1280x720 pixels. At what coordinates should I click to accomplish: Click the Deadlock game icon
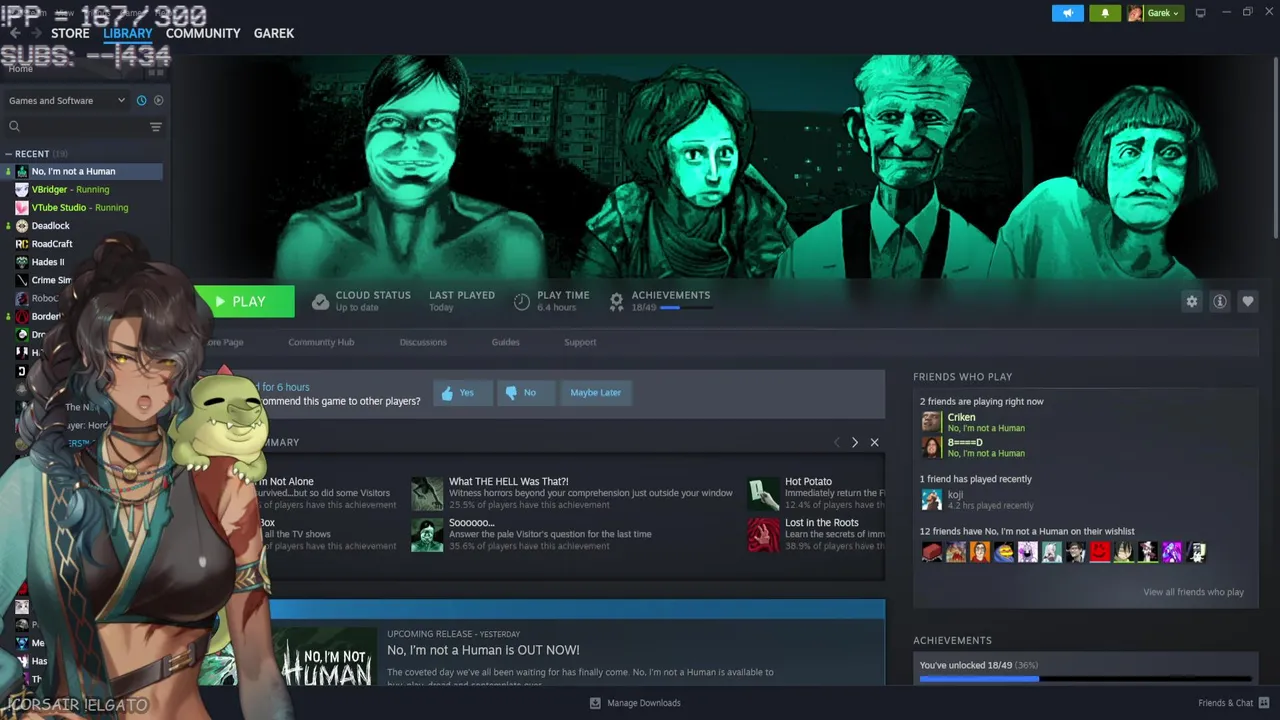coord(22,225)
